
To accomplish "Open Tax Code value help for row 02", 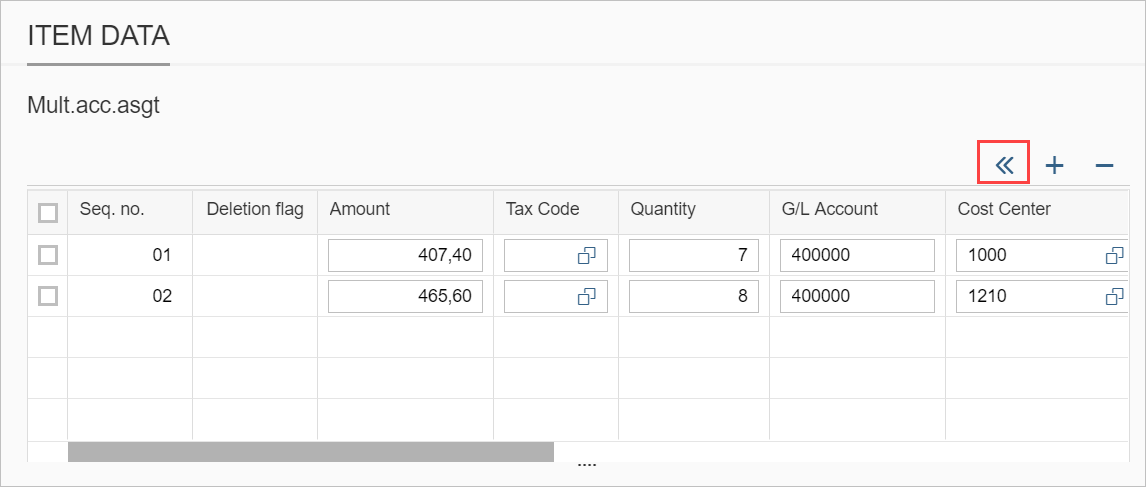I will pos(586,296).
